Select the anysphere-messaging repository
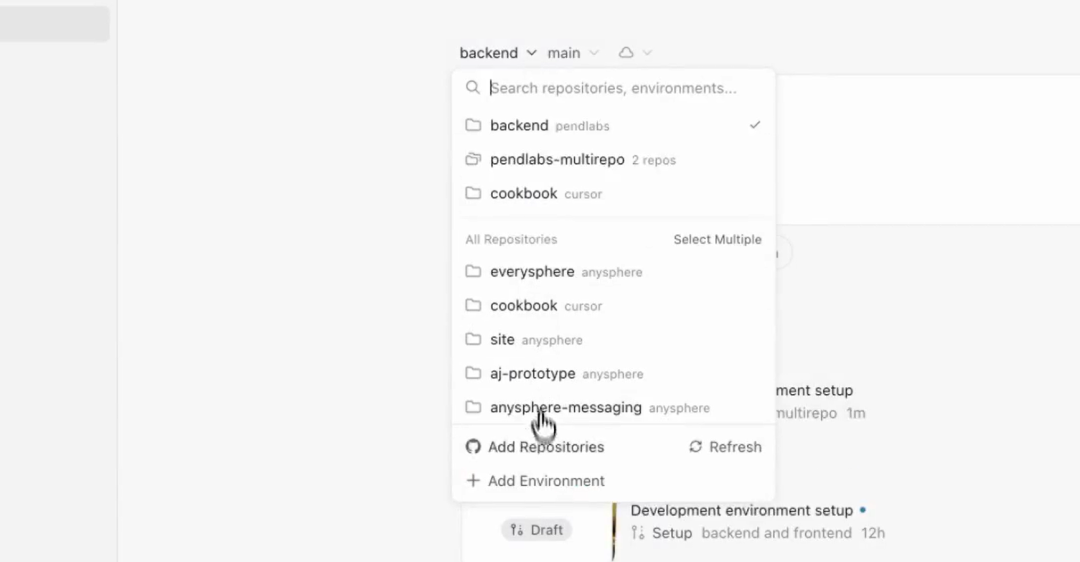This screenshot has width=1080, height=562. tap(613, 408)
